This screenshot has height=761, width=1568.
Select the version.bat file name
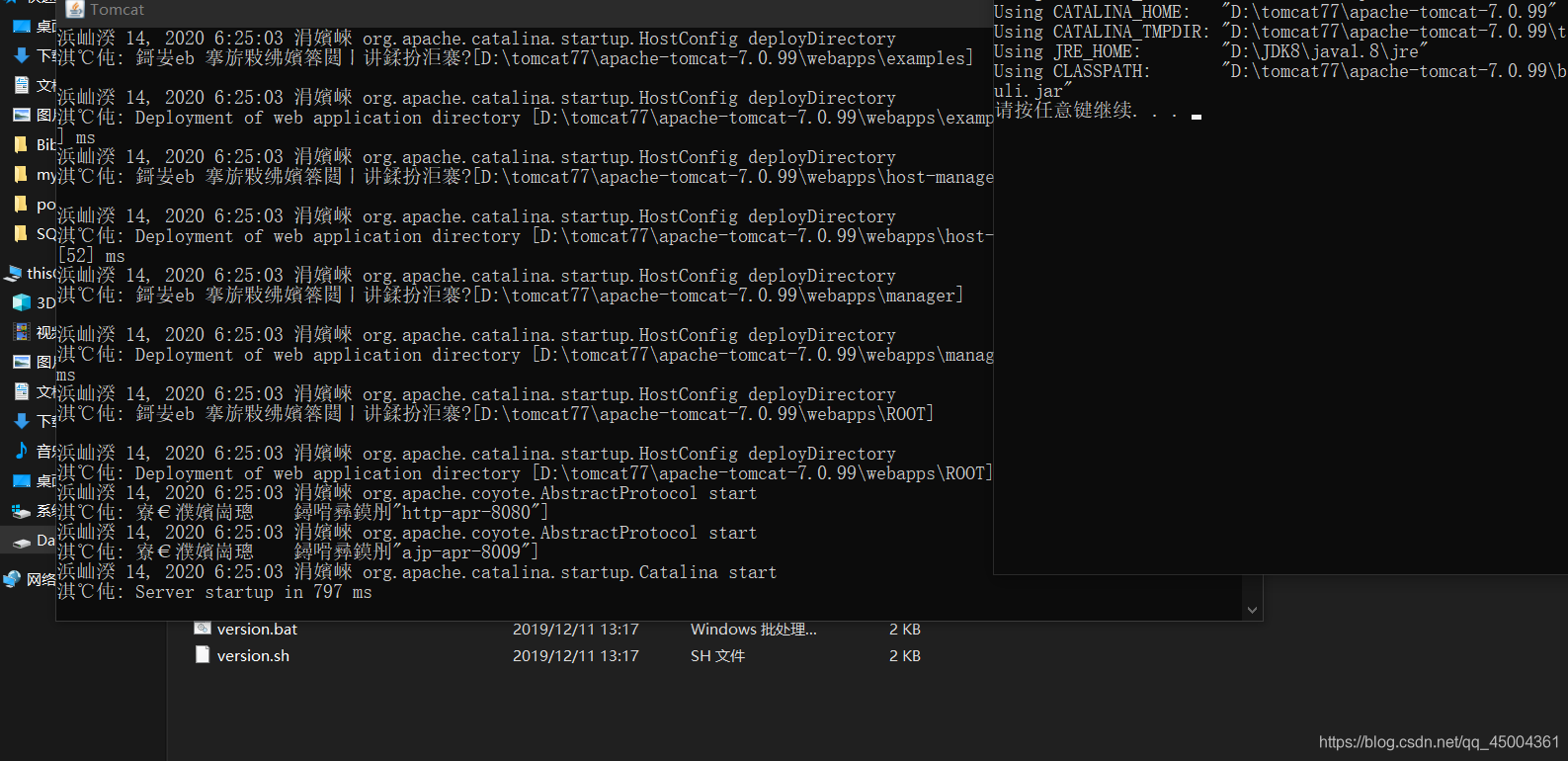257,630
